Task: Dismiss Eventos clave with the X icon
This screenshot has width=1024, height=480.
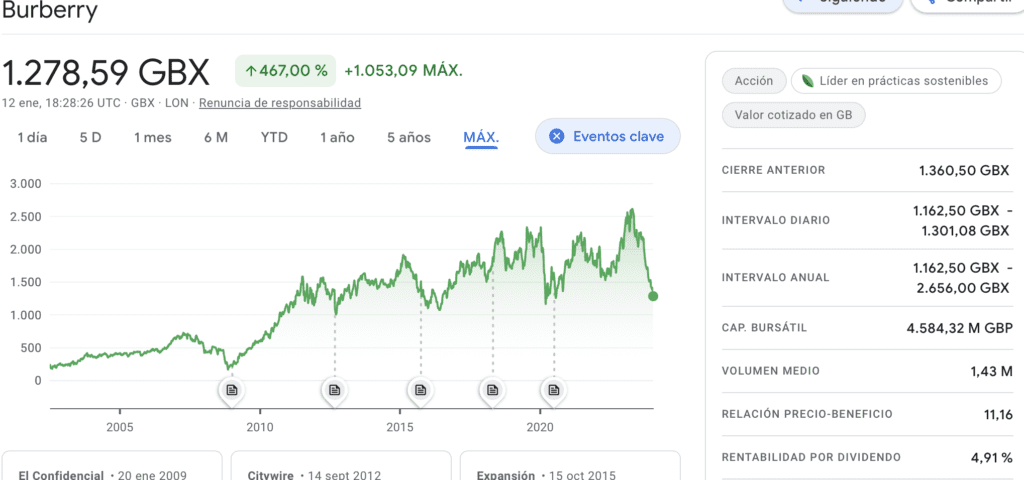Action: (556, 136)
